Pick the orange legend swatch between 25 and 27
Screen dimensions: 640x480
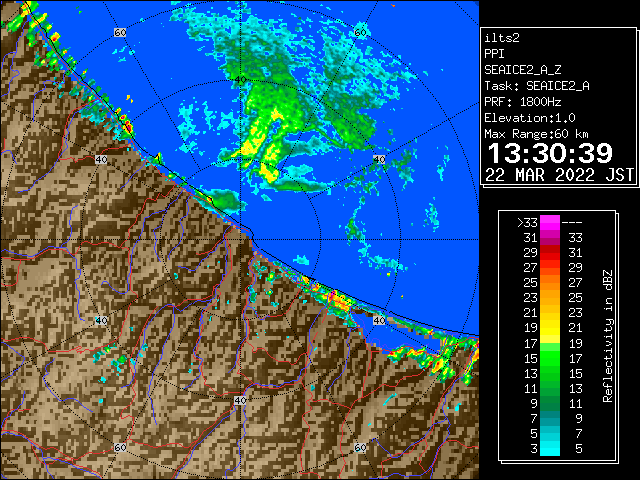550,283
